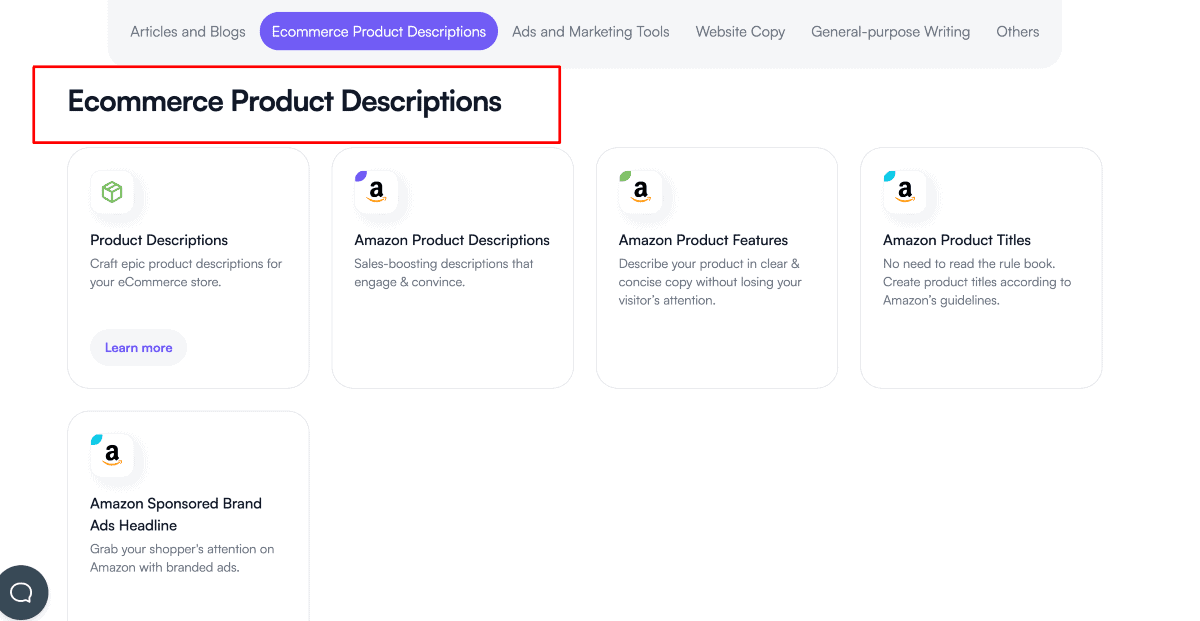
Task: Click the Learn more button
Action: [139, 348]
